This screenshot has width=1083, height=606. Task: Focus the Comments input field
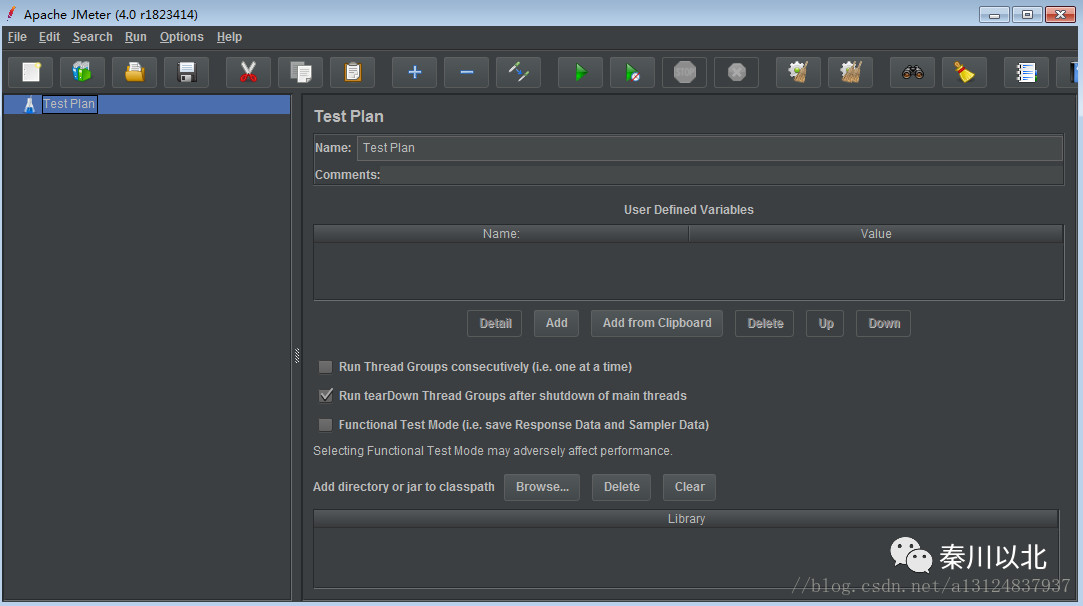pyautogui.click(x=722, y=175)
